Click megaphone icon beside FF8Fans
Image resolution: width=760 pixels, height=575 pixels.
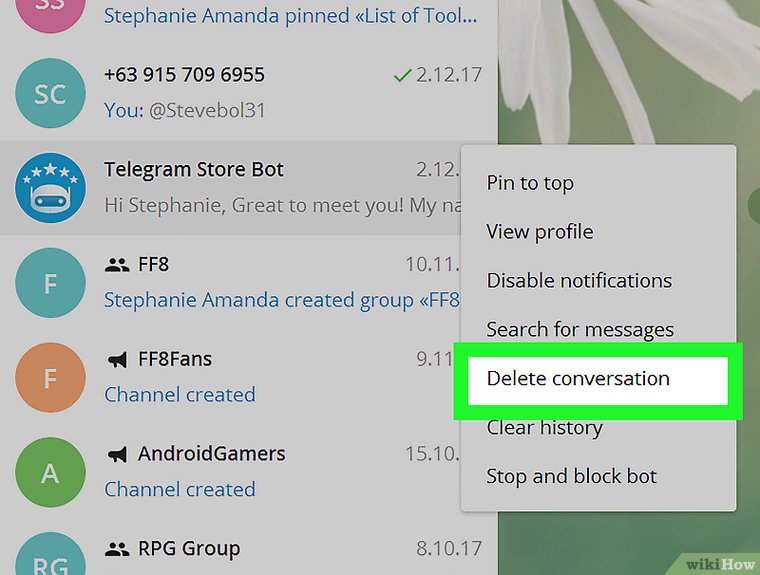[117, 360]
